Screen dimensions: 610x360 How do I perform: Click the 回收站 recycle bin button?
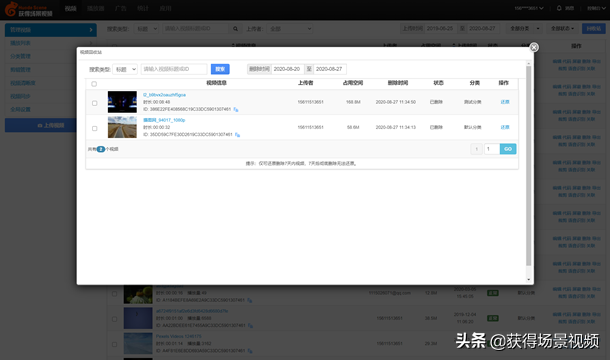pos(594,28)
